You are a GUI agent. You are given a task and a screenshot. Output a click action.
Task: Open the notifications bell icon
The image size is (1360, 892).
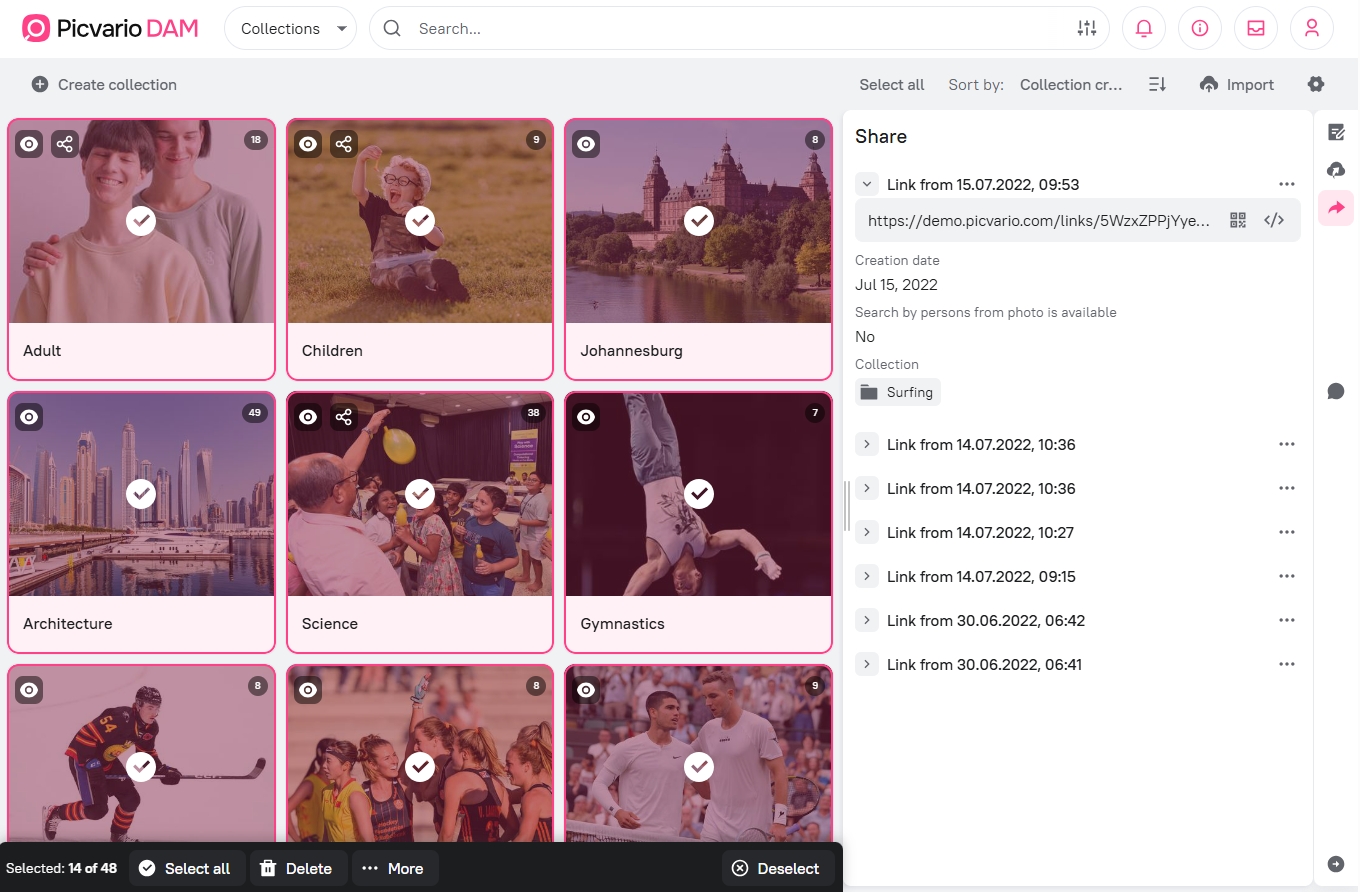pos(1144,29)
